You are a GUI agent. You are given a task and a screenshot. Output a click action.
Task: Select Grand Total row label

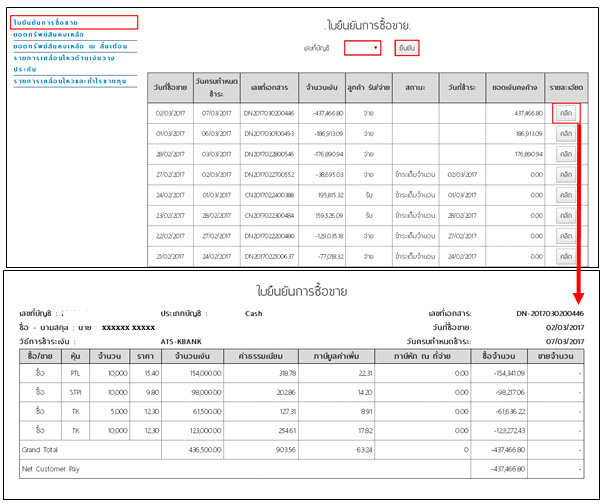pos(39,450)
